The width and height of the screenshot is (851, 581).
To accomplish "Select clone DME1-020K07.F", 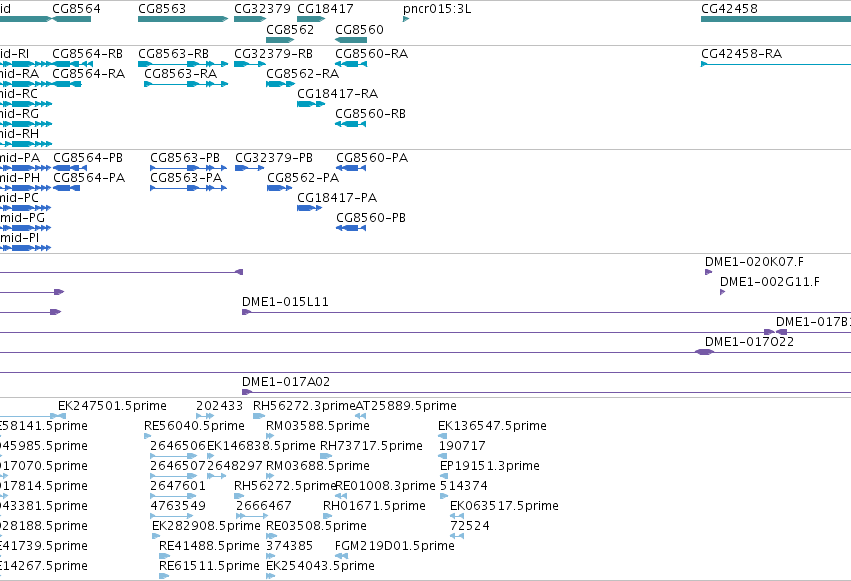I will coord(708,272).
